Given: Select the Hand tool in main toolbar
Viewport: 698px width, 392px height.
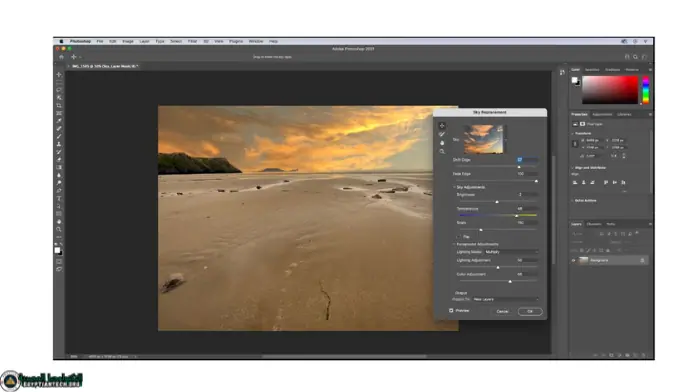Looking at the screenshot, I should 59,222.
